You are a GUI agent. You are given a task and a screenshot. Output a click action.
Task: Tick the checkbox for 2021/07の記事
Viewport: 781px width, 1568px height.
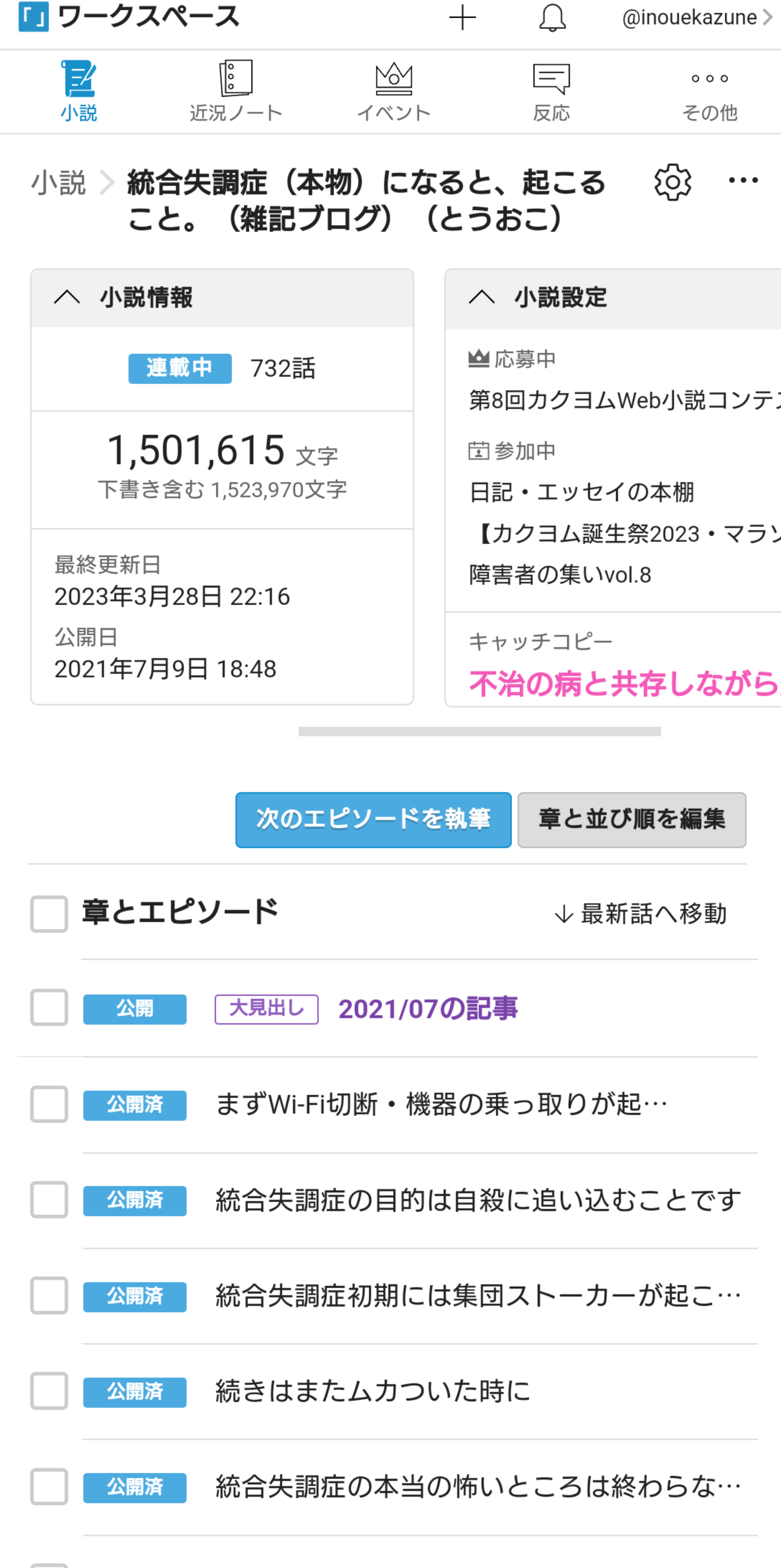point(49,1008)
